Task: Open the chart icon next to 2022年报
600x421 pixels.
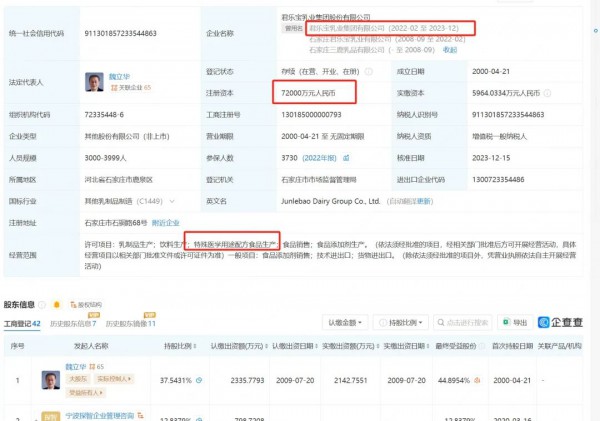Action: (346, 158)
